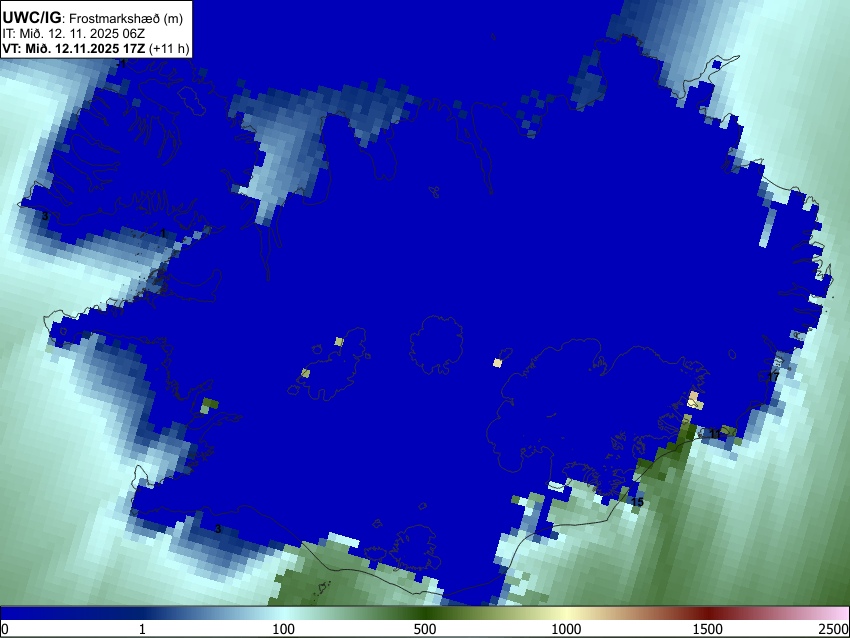Click the lone beige grid cell between the glacier outlines
Screen dimensions: 850x638
point(498,363)
